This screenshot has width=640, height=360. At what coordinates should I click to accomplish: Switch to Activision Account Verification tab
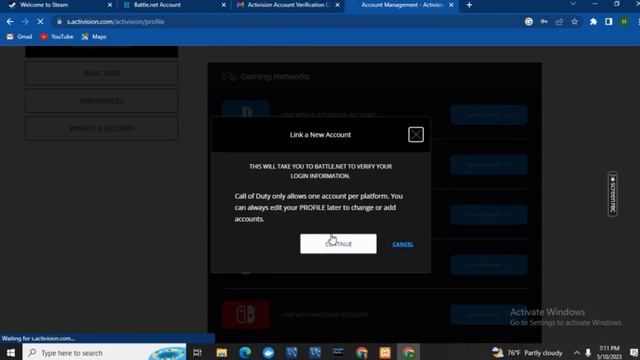coord(288,5)
